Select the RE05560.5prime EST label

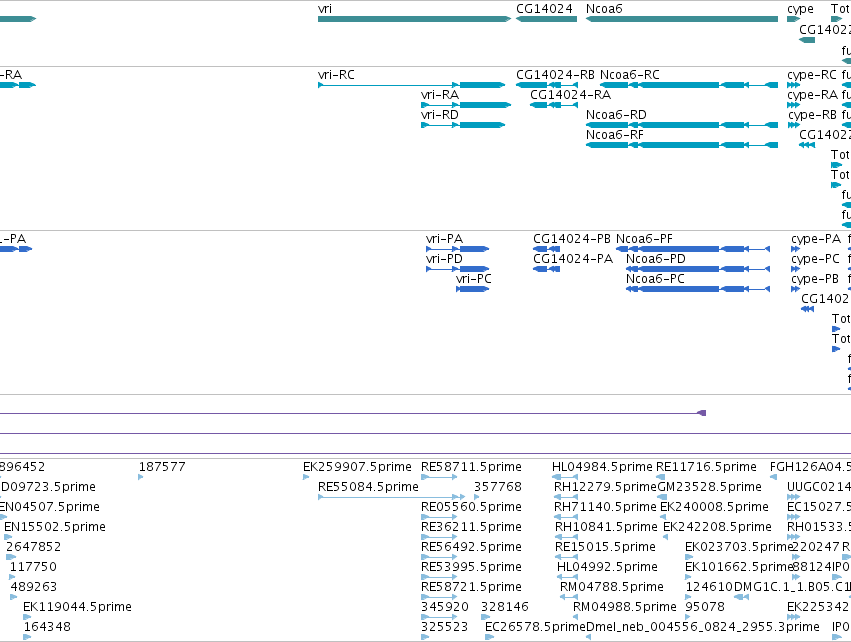point(471,507)
